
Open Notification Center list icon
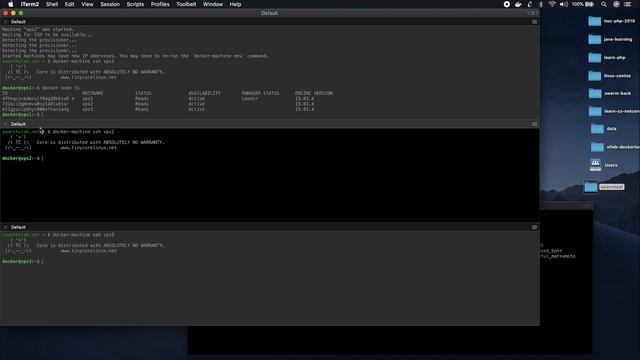628,4
